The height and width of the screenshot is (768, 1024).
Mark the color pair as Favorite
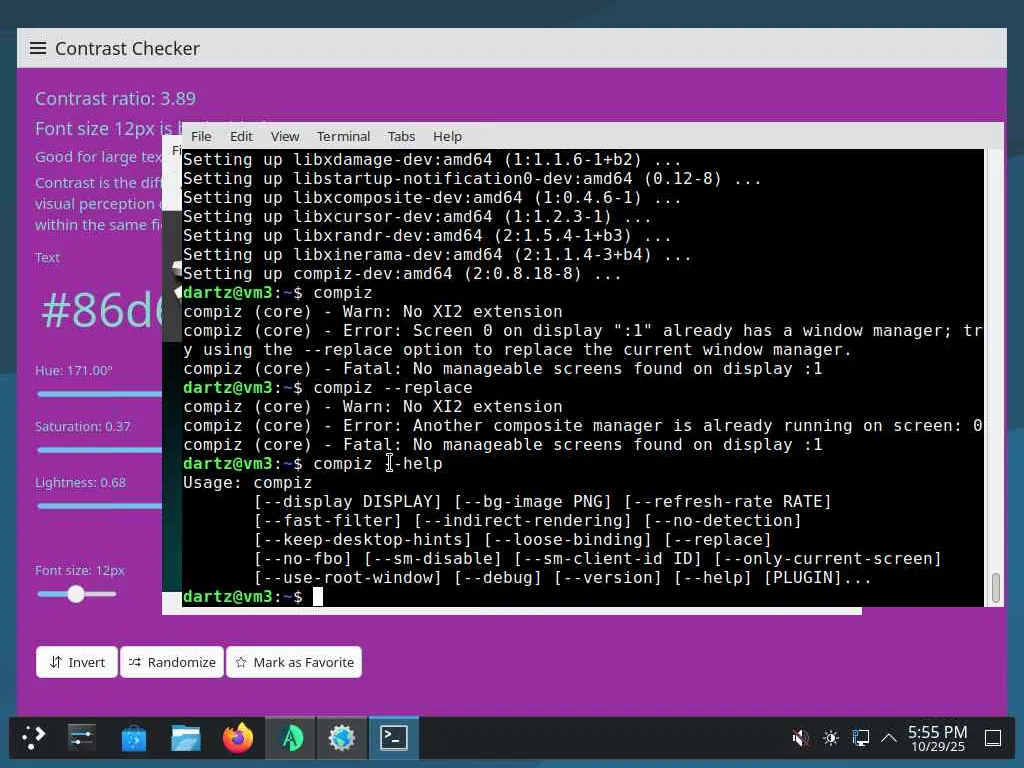(x=294, y=662)
